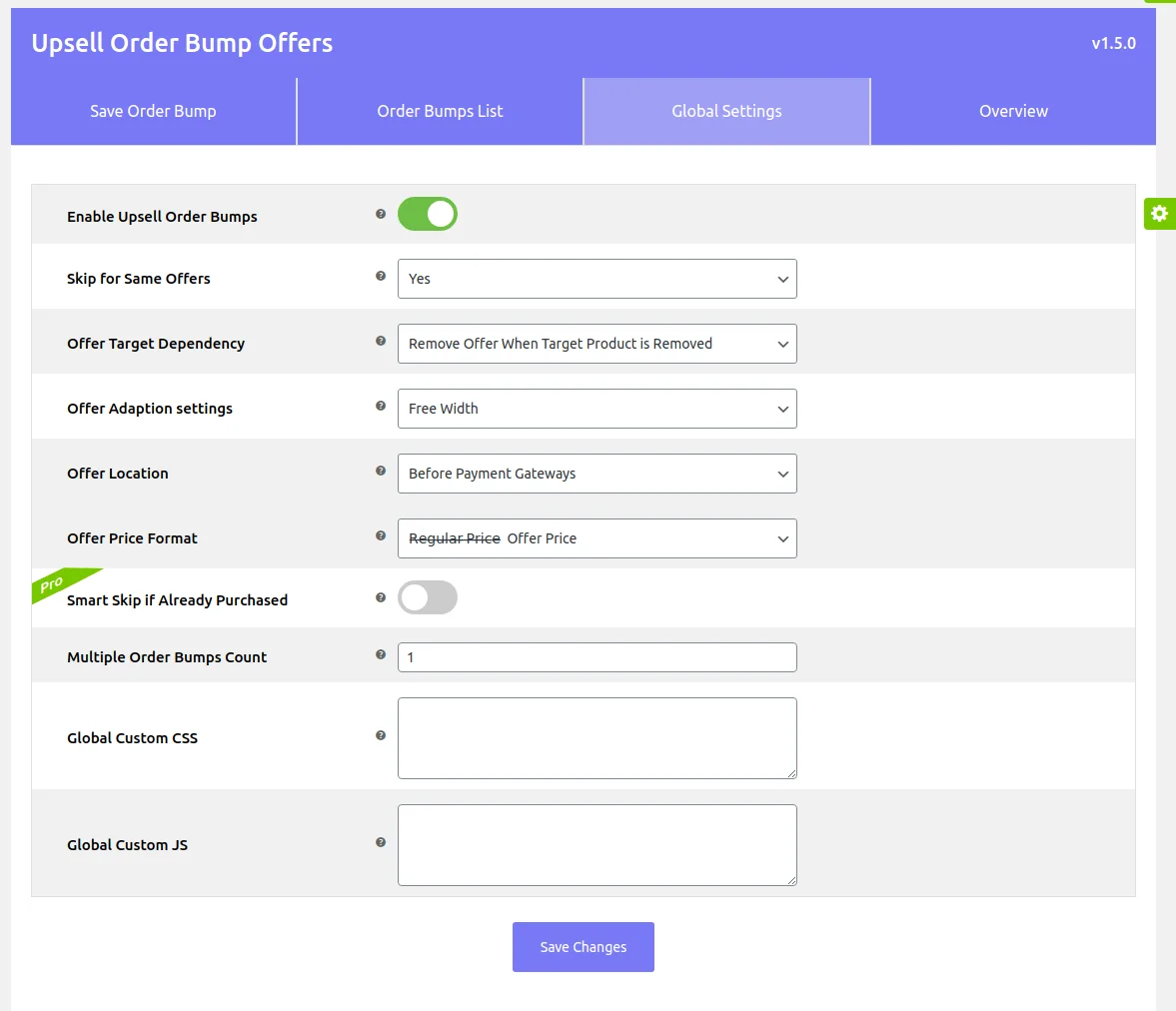The width and height of the screenshot is (1176, 1011).
Task: Open help for Skip for Same Offers
Action: (x=381, y=275)
